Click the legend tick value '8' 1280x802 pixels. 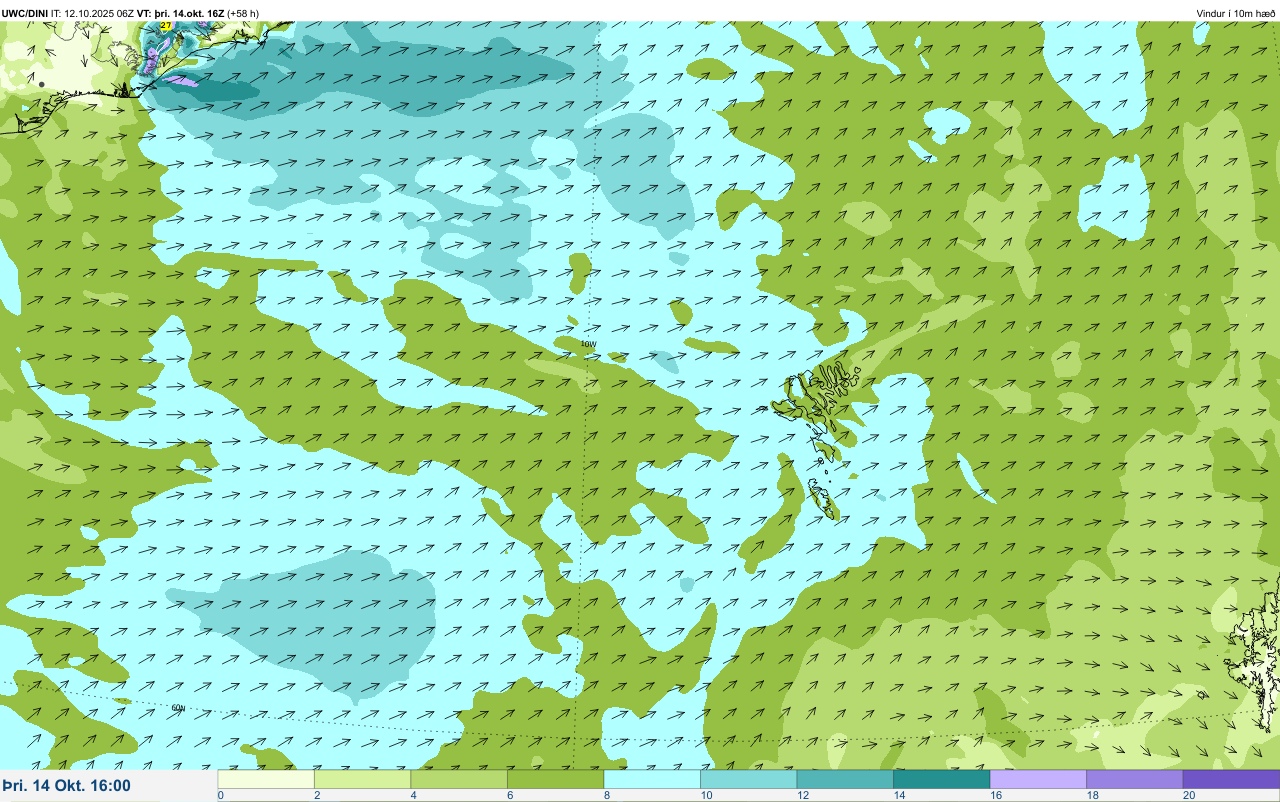(606, 795)
